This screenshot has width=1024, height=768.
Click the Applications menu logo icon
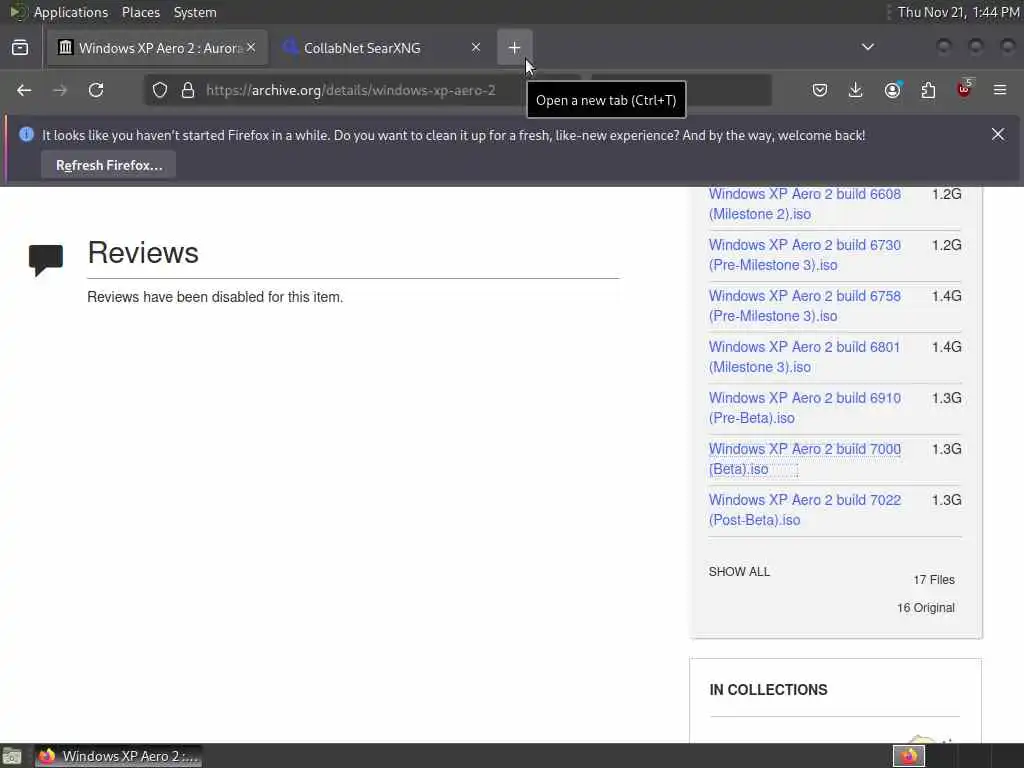[18, 12]
